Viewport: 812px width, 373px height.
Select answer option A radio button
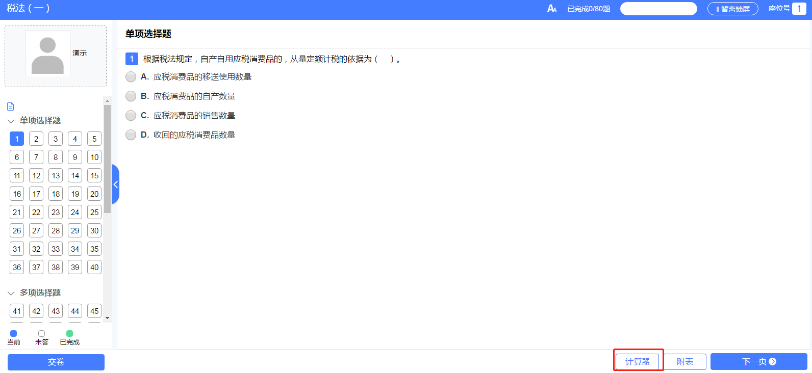[130, 77]
